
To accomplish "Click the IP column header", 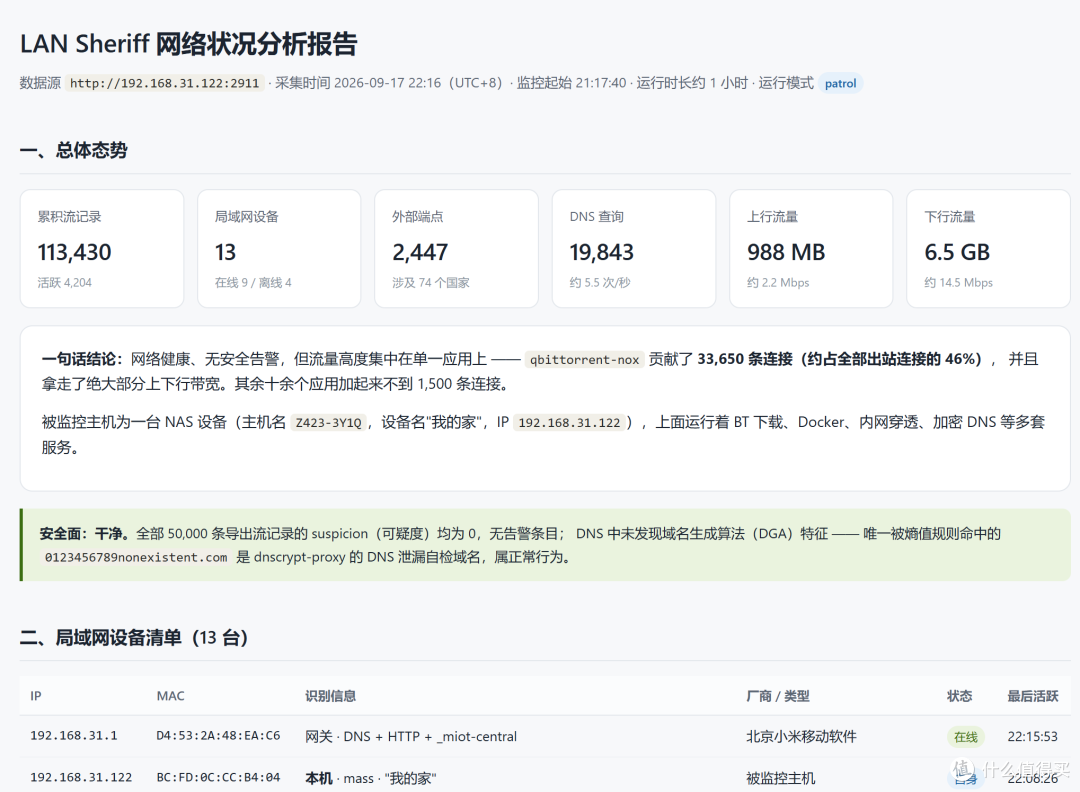I will click(36, 696).
